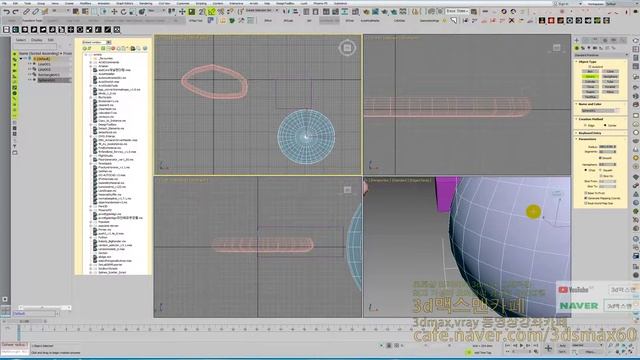The image size is (640, 360).
Task: Open the File menu
Action: click(x=4, y=3)
